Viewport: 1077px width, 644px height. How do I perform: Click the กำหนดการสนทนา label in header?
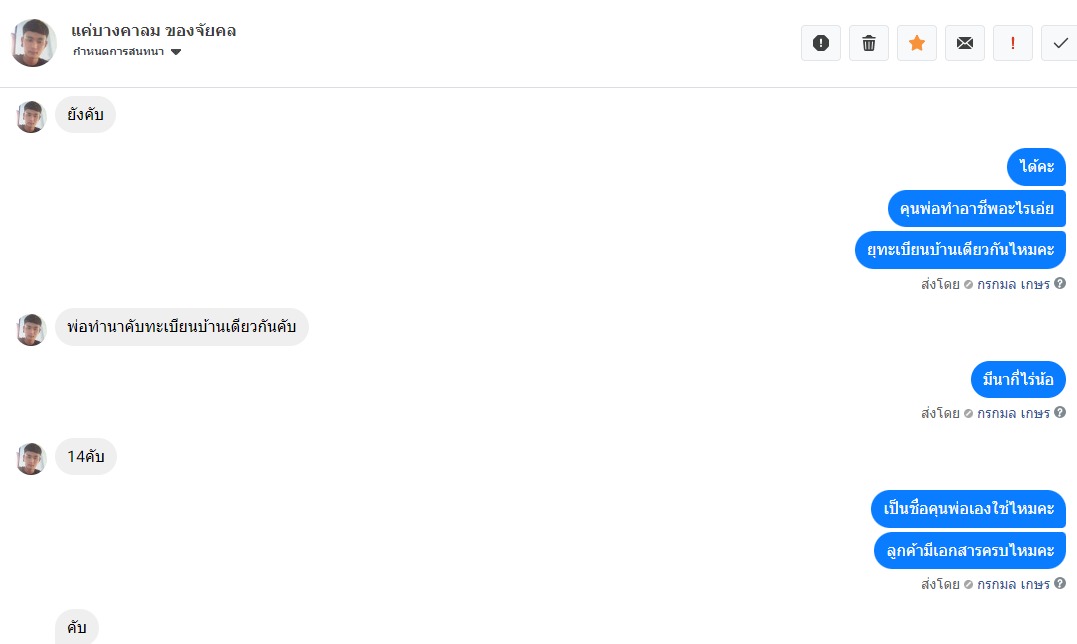point(118,52)
